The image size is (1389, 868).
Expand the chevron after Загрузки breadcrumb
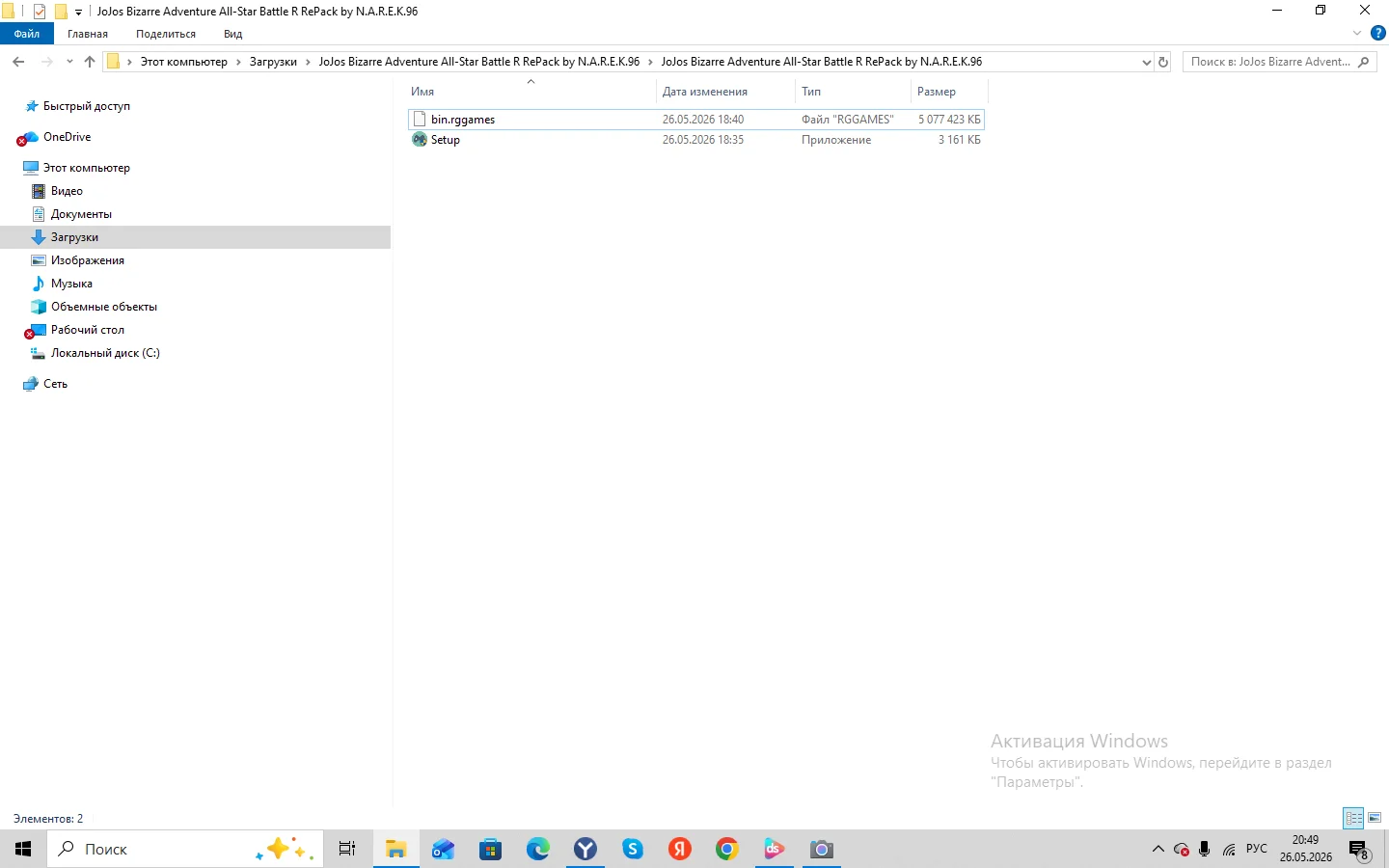click(x=309, y=62)
